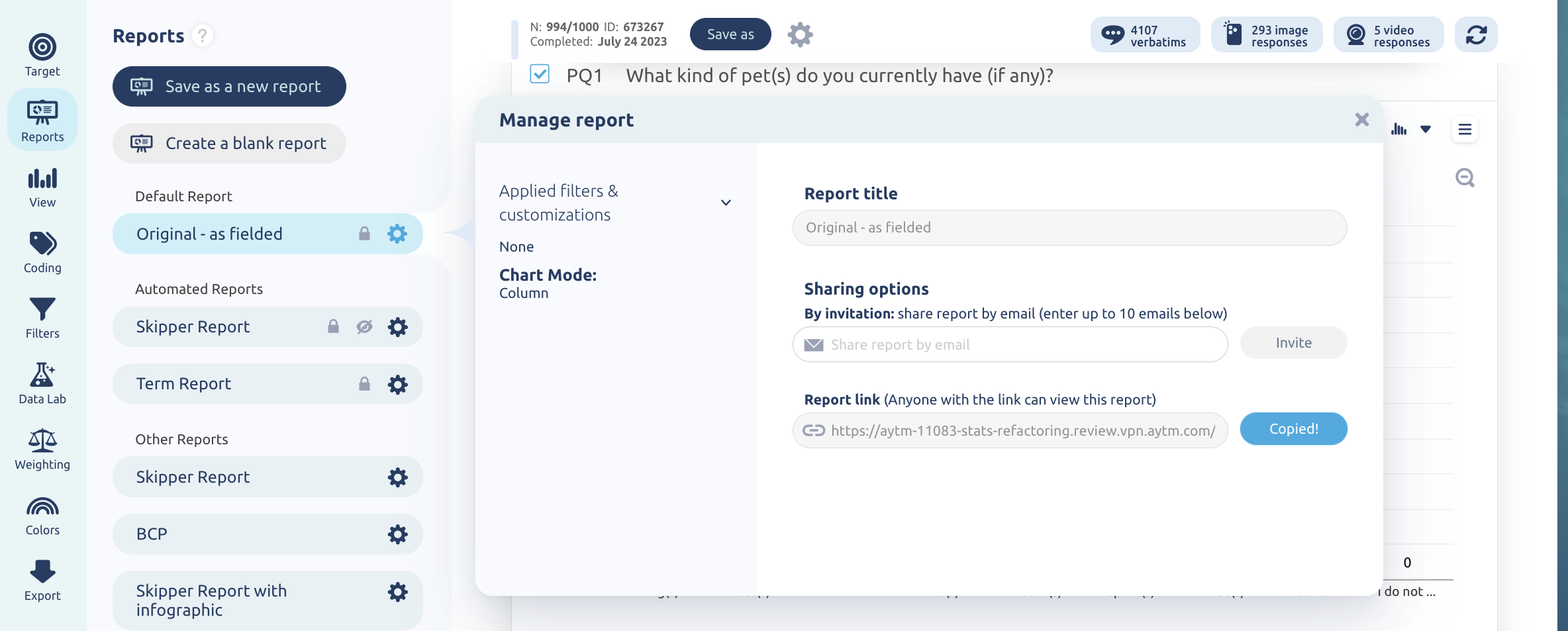The width and height of the screenshot is (1568, 631).
Task: Click the Share report by email field
Action: pos(1010,344)
